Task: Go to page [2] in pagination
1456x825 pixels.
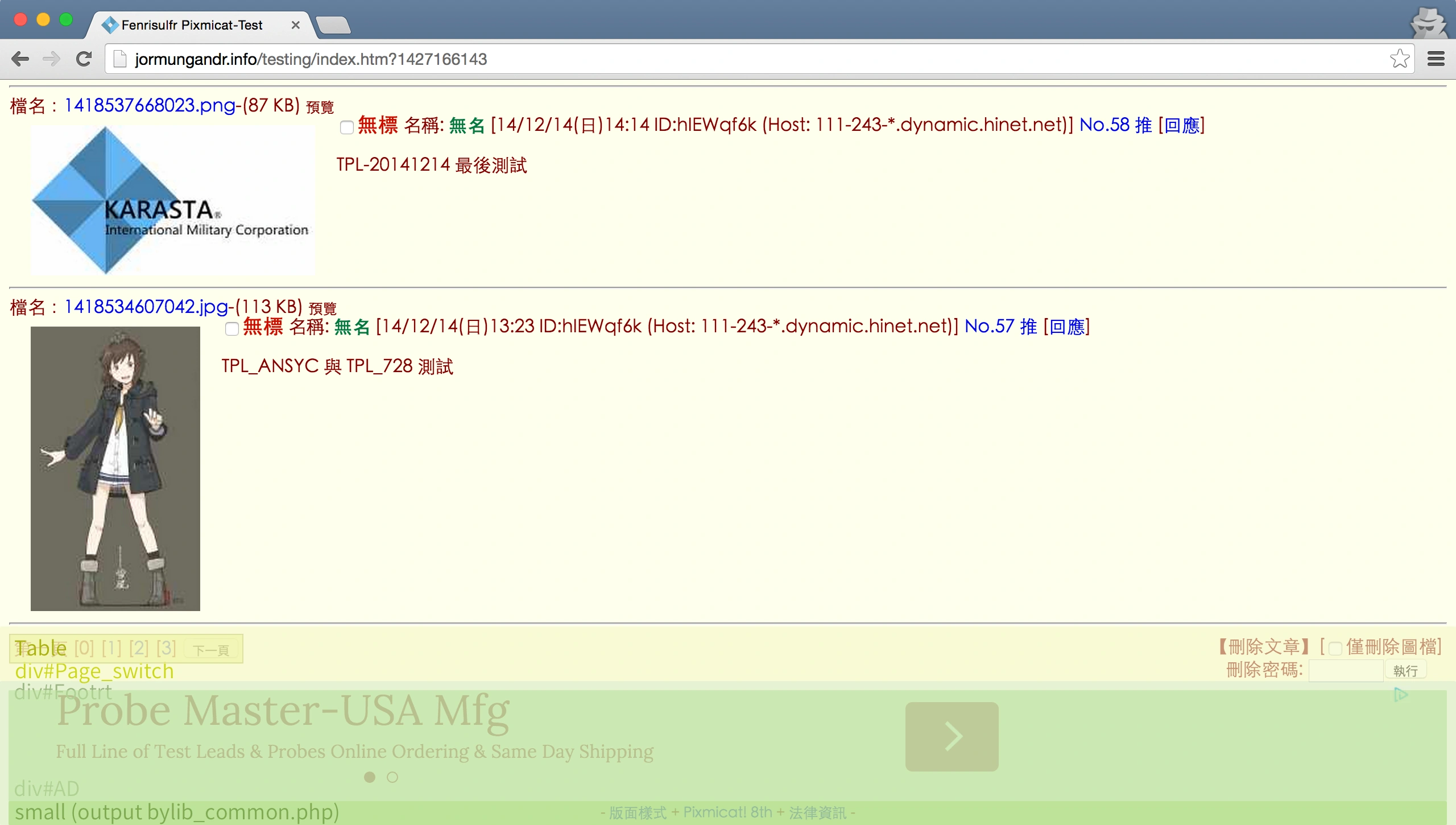Action: (x=139, y=648)
